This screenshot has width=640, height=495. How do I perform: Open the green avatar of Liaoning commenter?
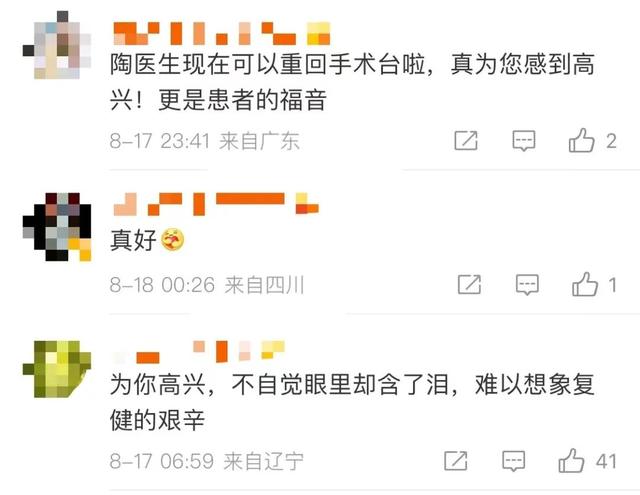coord(57,369)
